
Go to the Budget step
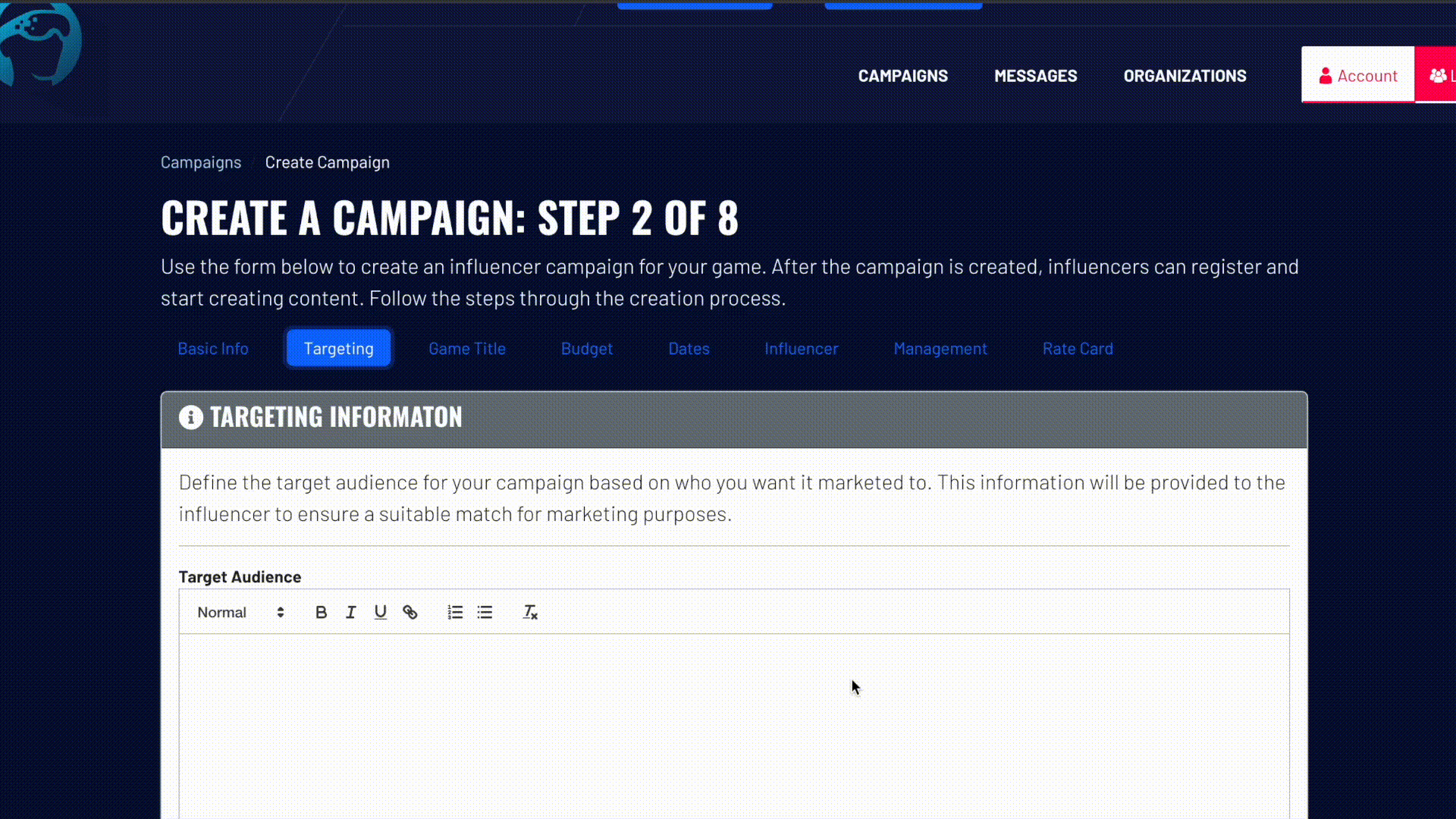(587, 348)
